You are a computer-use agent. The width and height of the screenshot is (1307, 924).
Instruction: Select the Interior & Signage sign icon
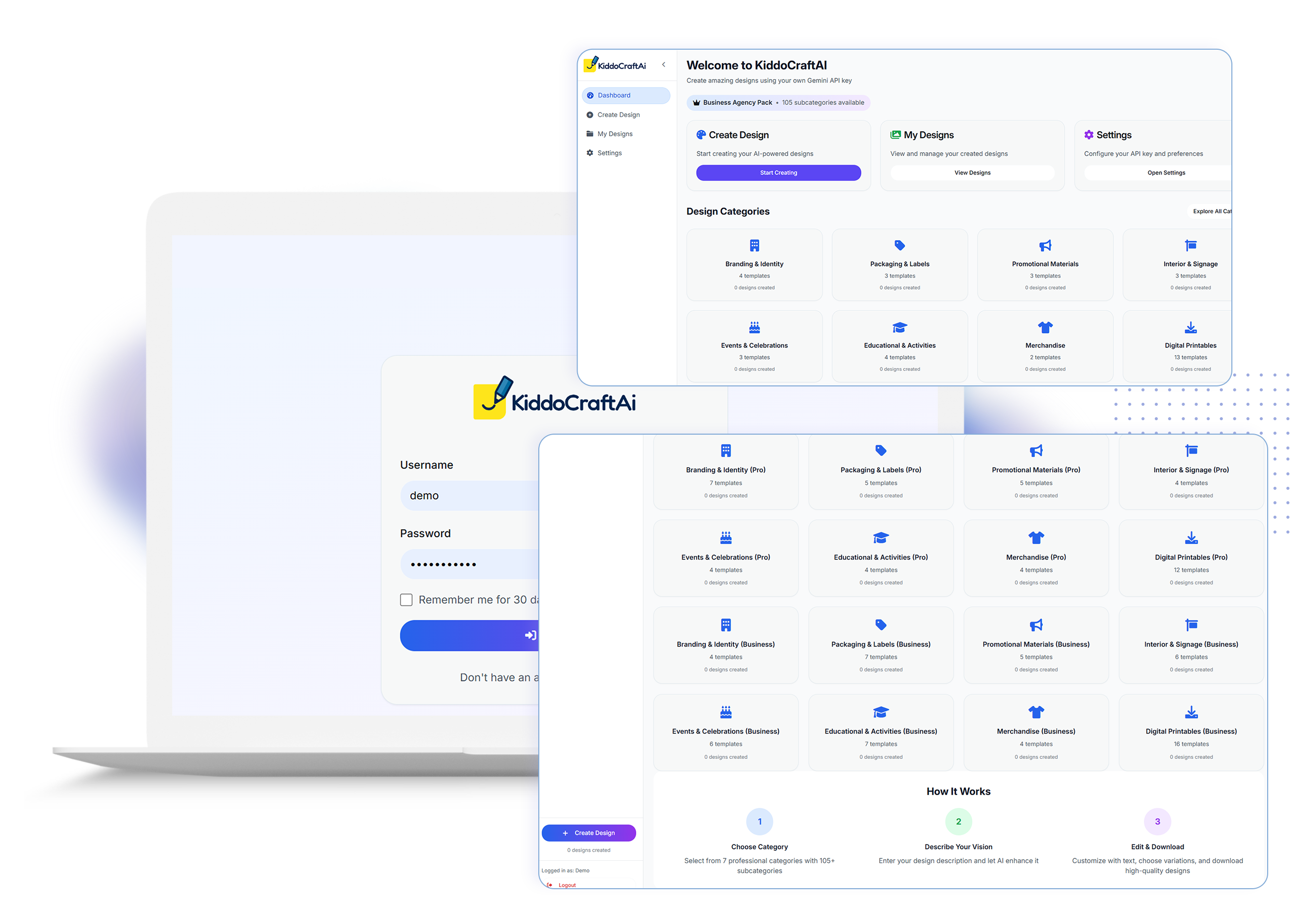coord(1190,245)
